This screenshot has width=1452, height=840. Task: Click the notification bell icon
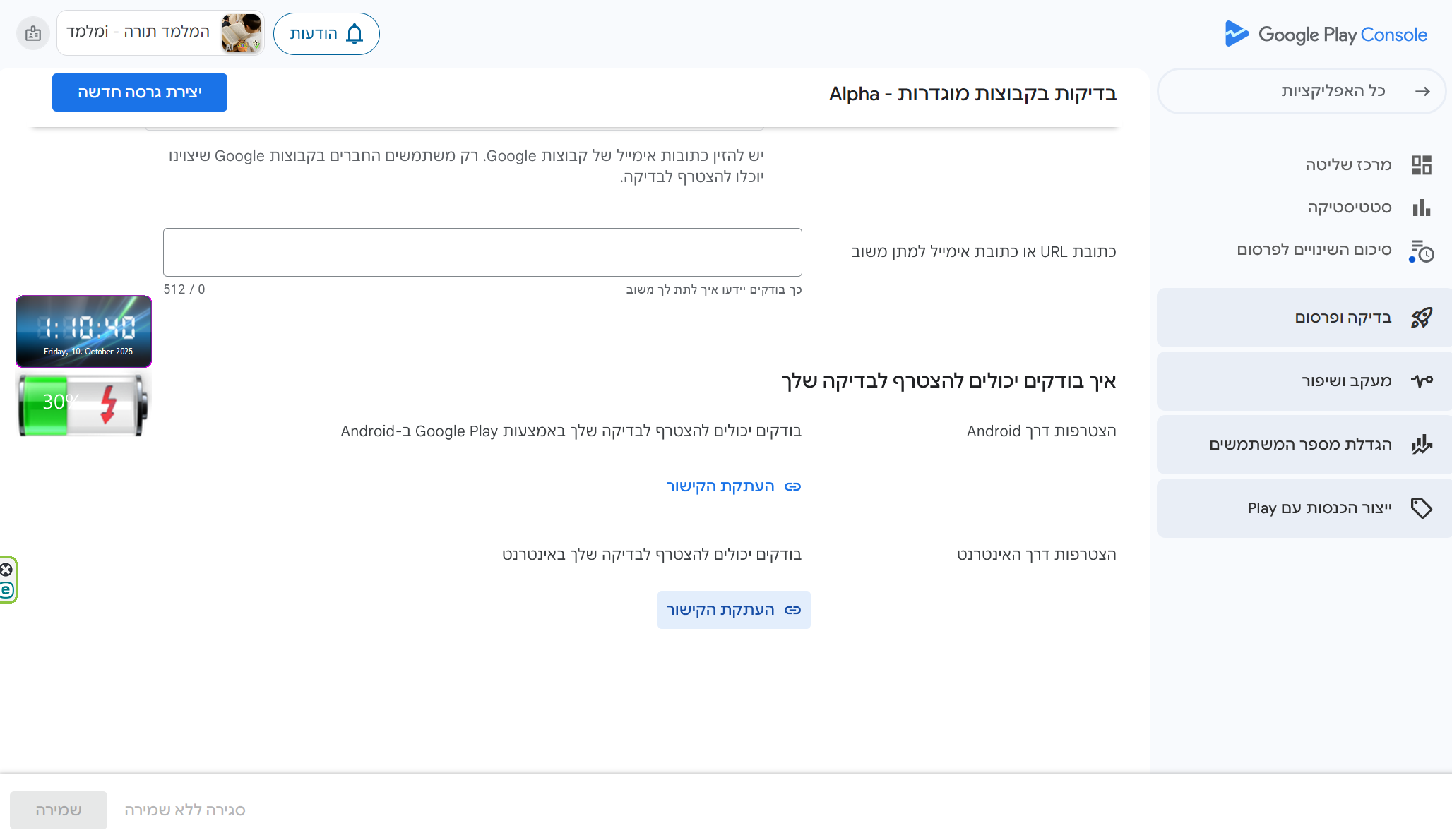click(355, 34)
